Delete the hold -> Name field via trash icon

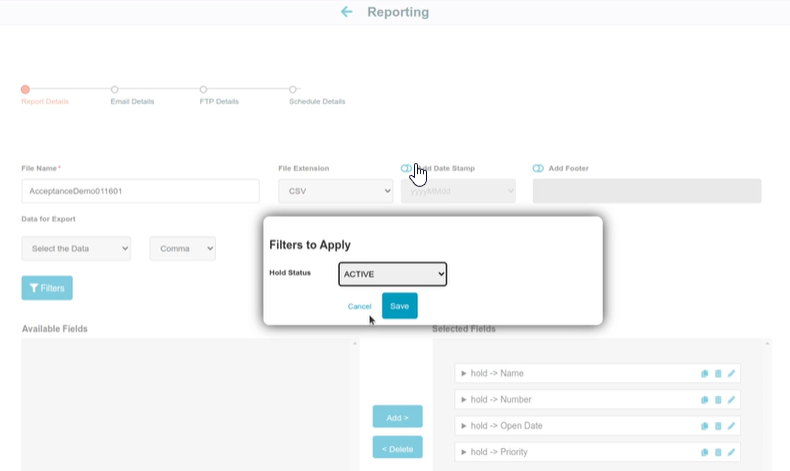718,373
